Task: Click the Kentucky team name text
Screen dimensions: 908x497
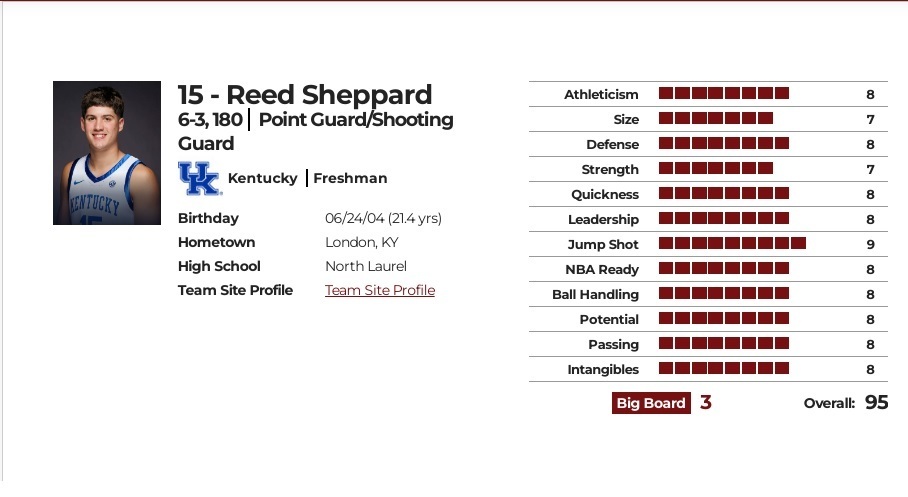Action: click(x=262, y=178)
